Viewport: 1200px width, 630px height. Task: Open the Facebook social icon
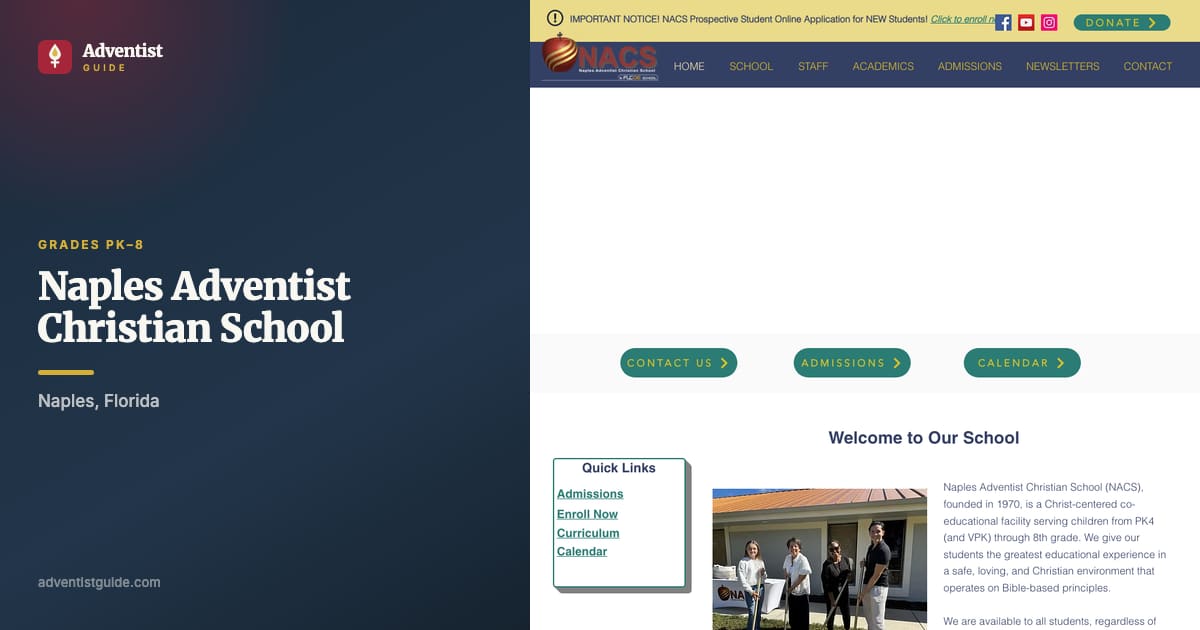click(1003, 22)
